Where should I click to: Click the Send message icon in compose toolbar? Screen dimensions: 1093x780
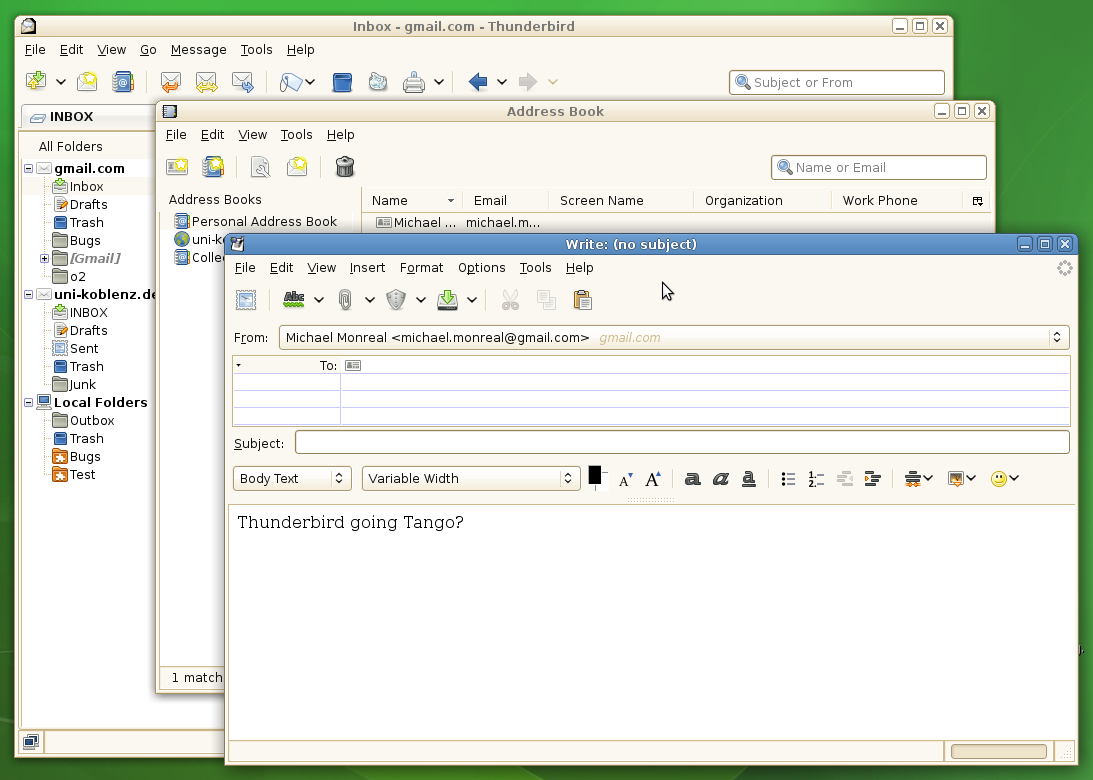246,299
